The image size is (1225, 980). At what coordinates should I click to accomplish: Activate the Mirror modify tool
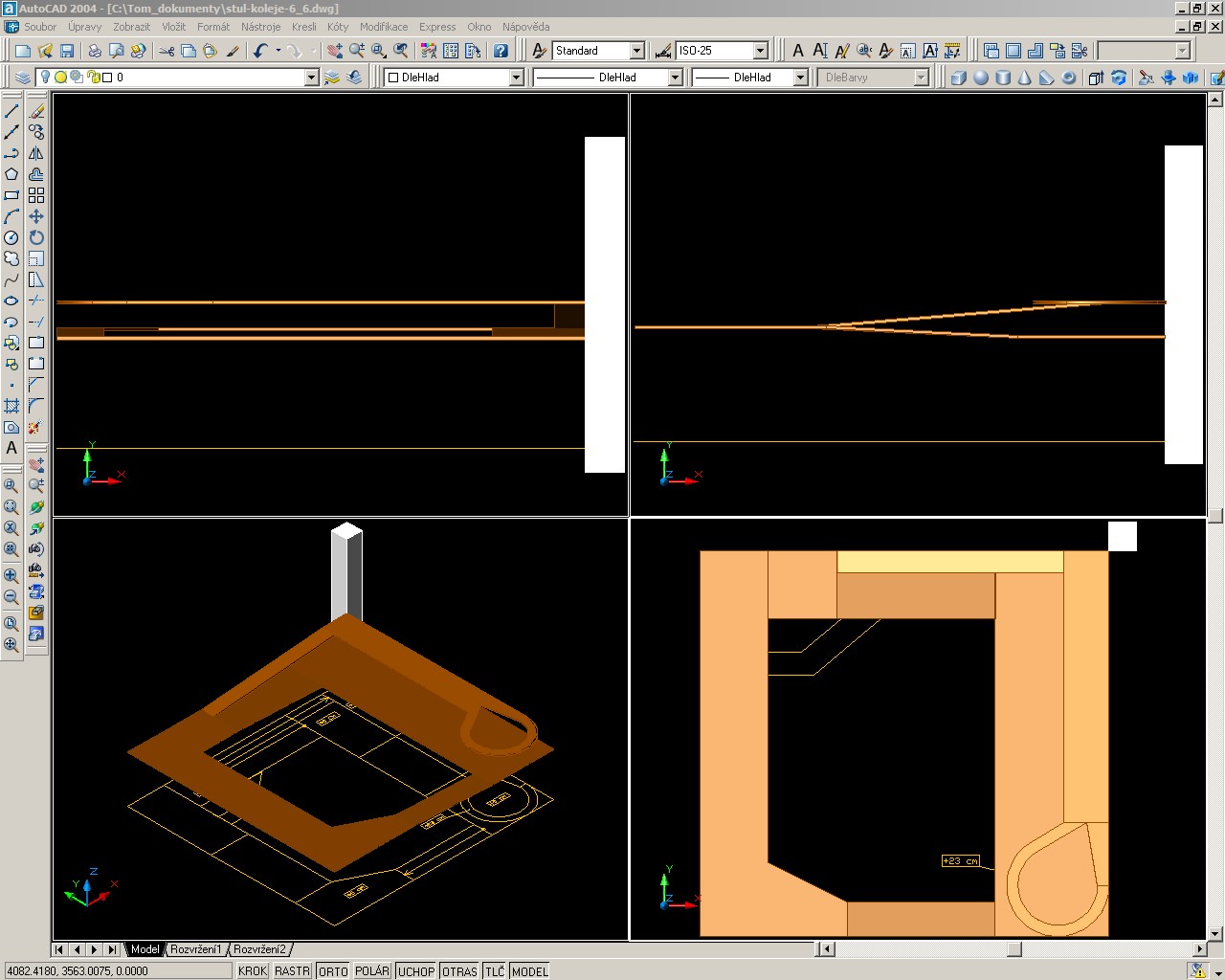[x=36, y=153]
